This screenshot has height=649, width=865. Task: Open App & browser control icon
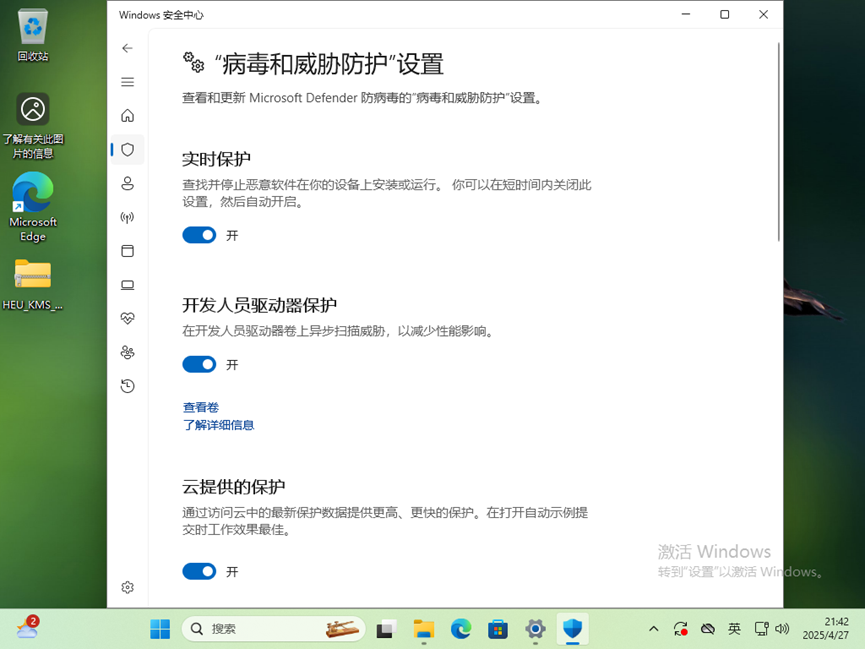127,251
